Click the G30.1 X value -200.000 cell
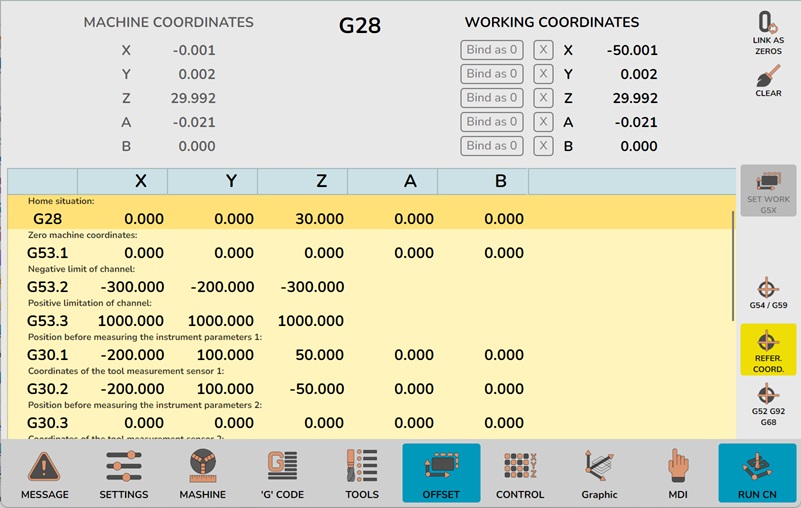The height and width of the screenshot is (508, 801). point(130,355)
